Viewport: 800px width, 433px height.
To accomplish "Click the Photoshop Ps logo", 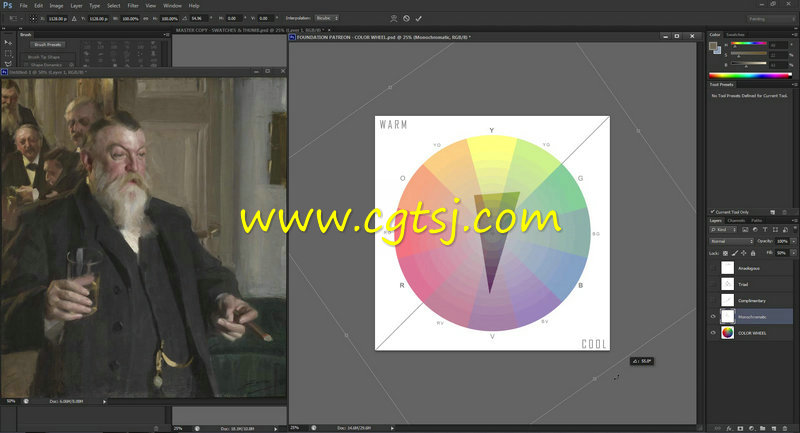I will pos(7,6).
